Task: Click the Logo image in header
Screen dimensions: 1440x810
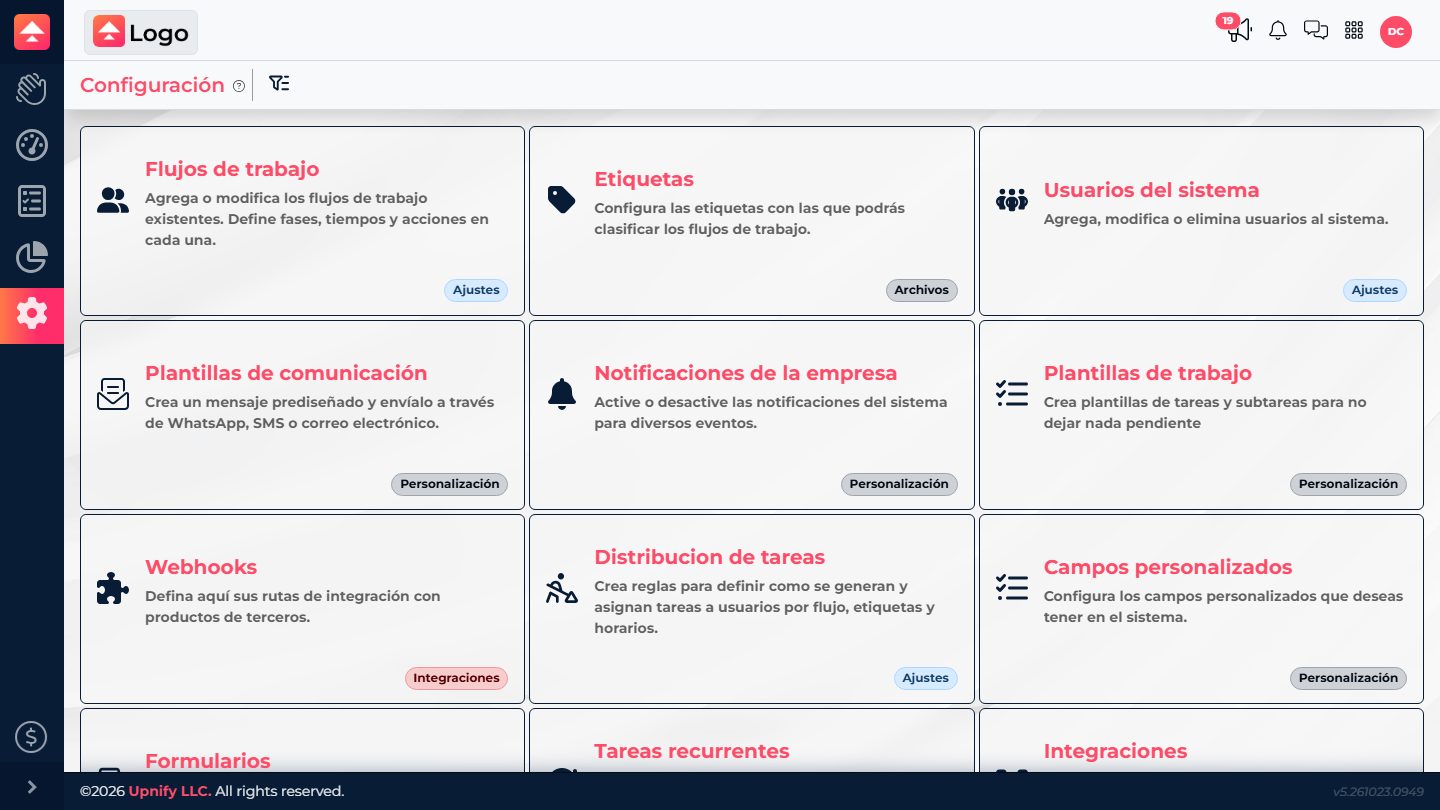Action: coord(141,32)
